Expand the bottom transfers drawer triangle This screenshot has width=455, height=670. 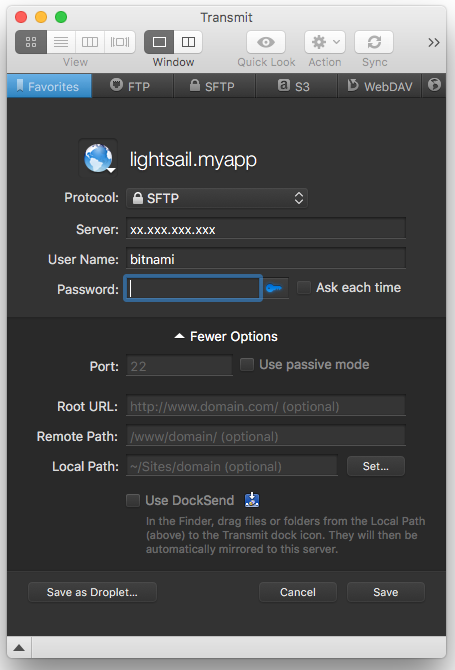[x=19, y=647]
